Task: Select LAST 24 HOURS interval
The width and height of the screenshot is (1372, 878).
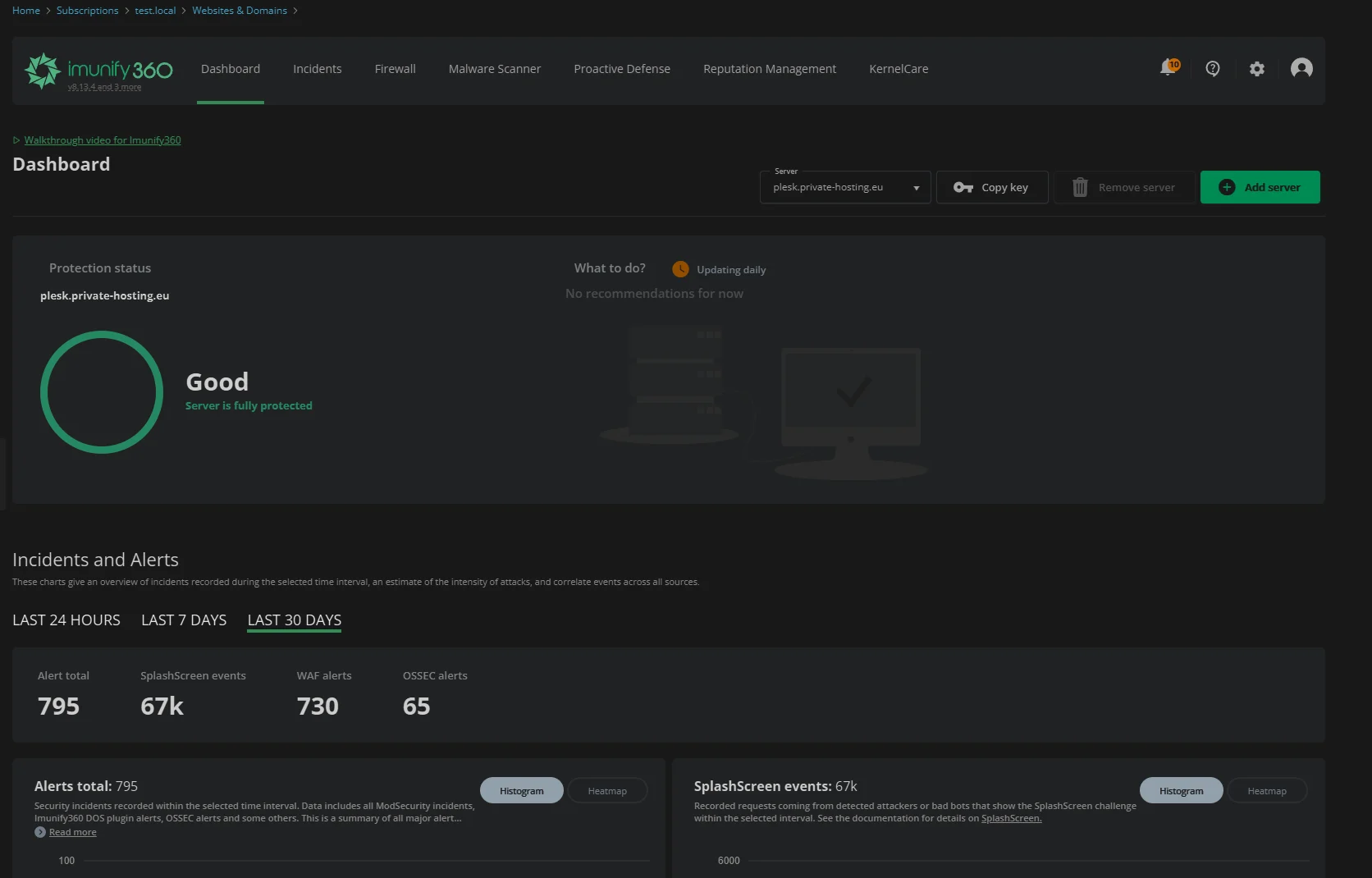Action: (x=66, y=620)
